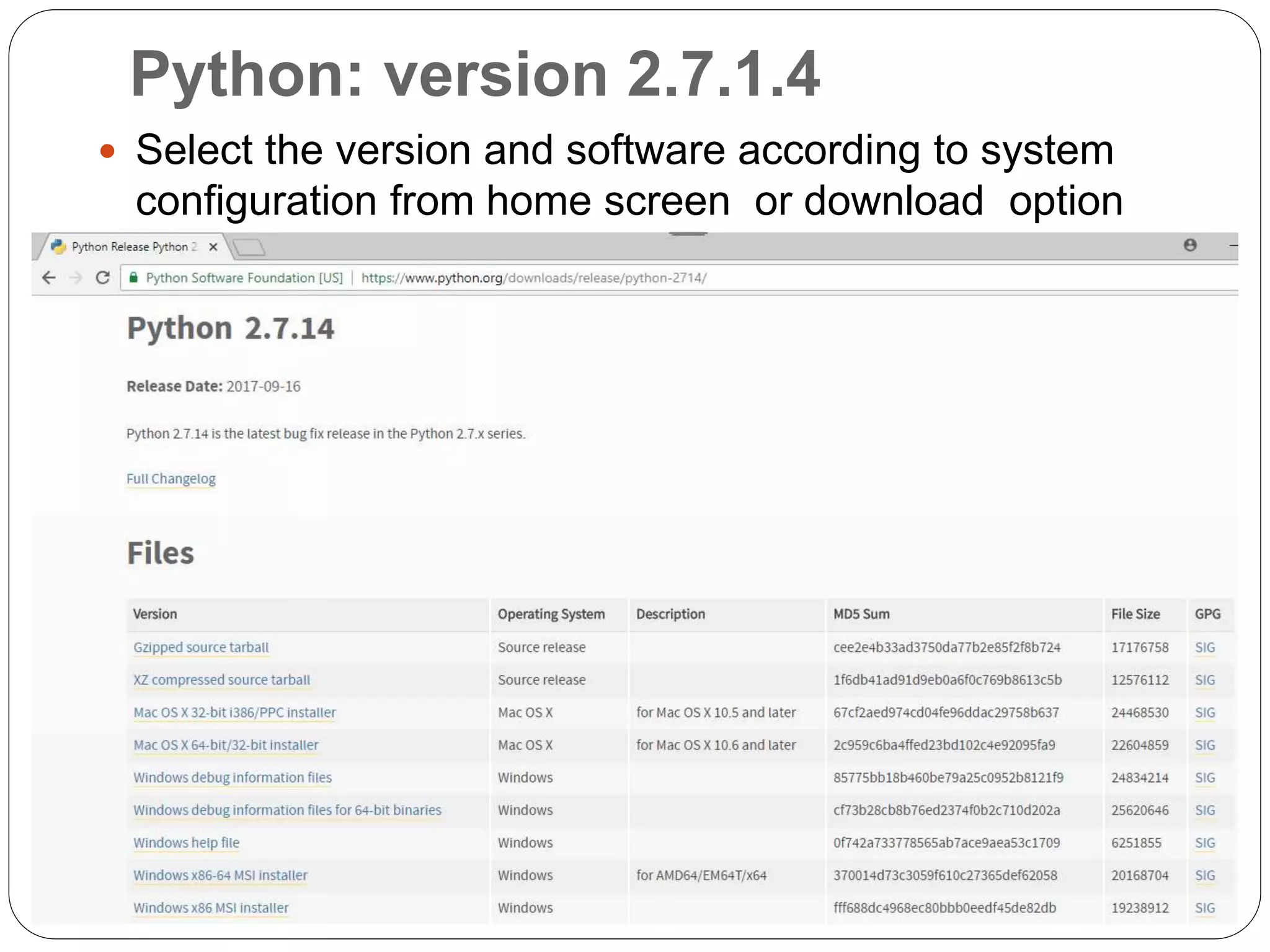Close the Python Release tab

click(x=213, y=247)
